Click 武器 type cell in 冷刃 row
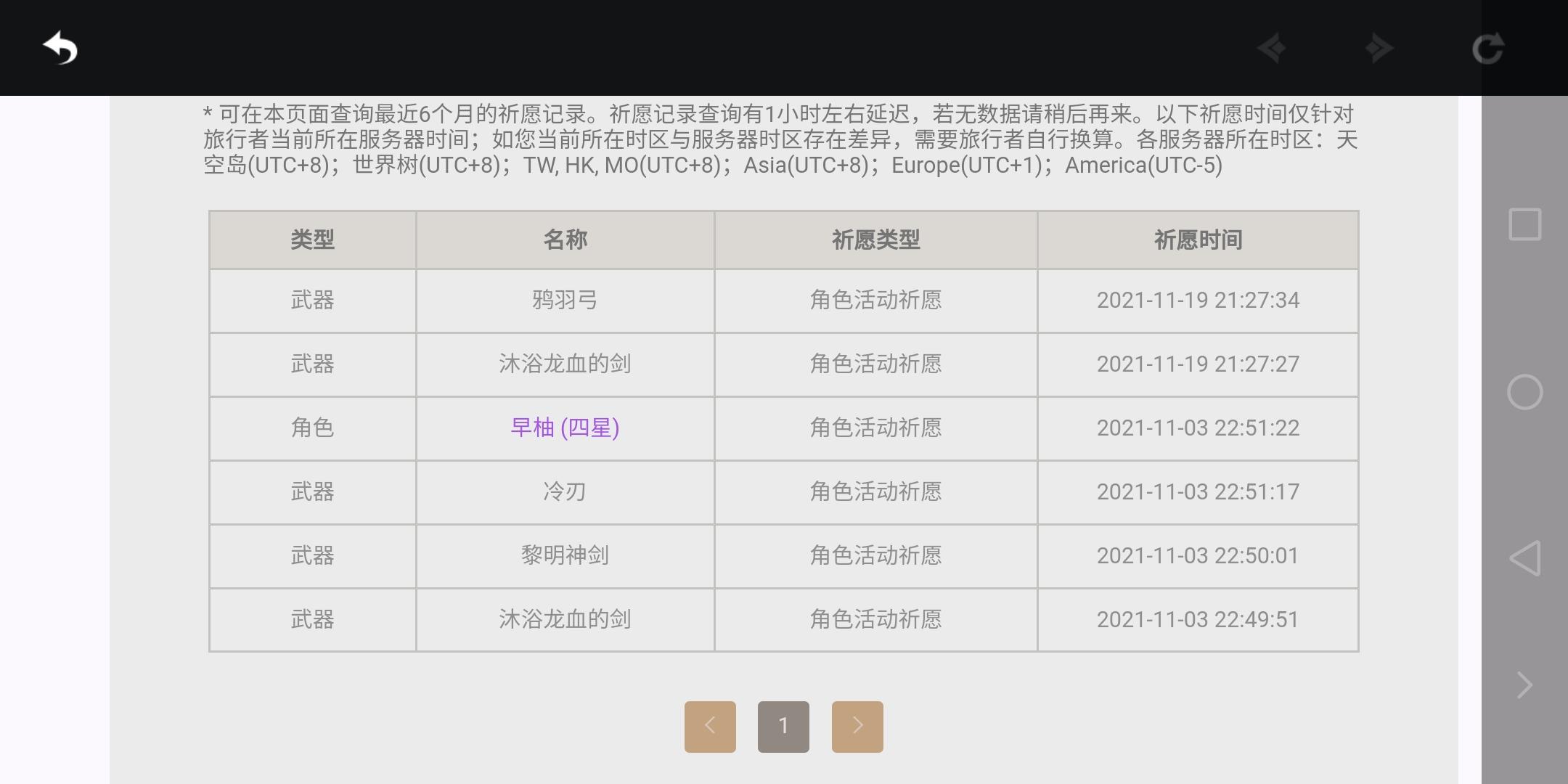1568x784 pixels. [313, 491]
